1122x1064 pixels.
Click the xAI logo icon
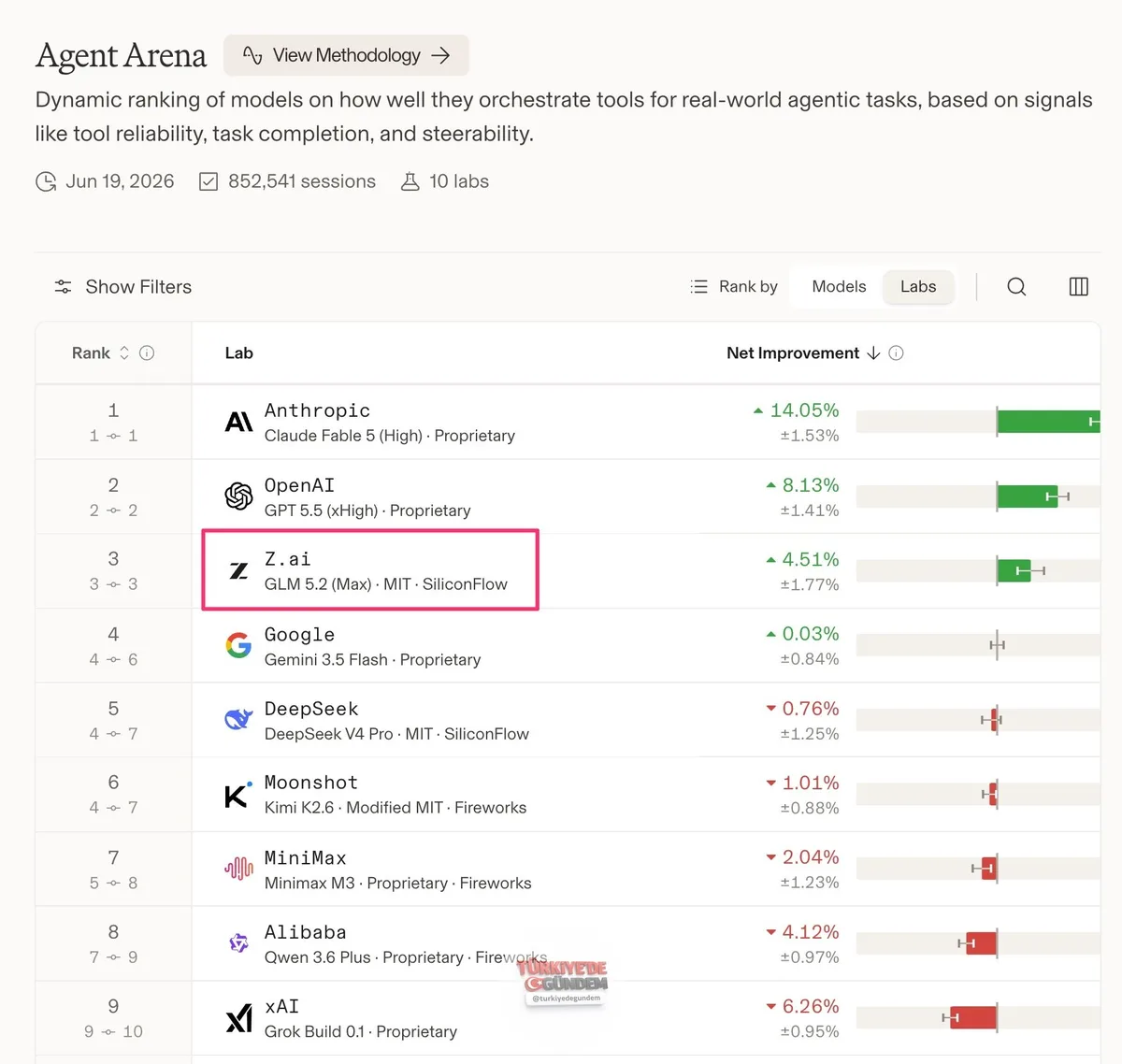coord(238,1018)
